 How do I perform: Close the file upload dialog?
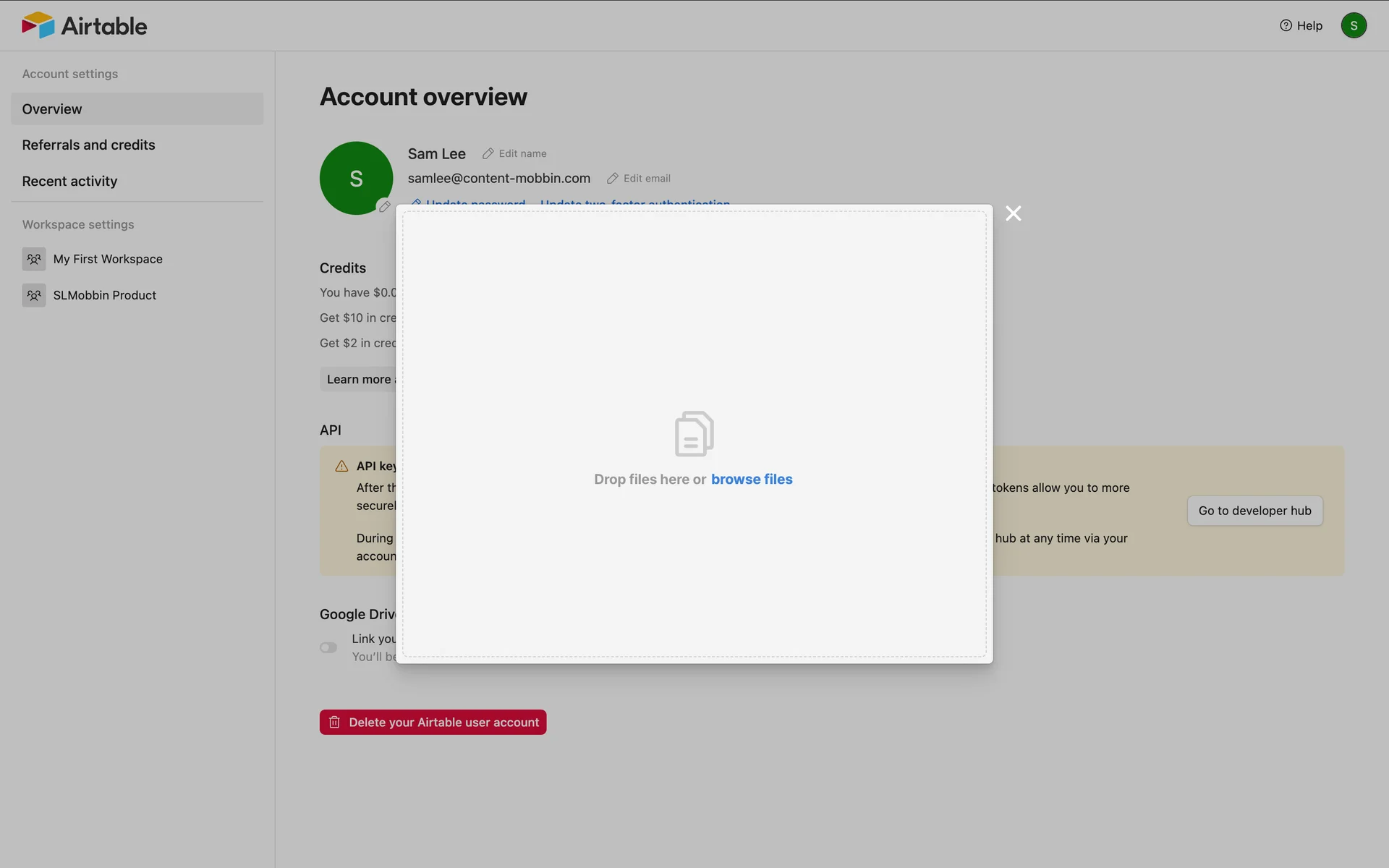[1013, 213]
